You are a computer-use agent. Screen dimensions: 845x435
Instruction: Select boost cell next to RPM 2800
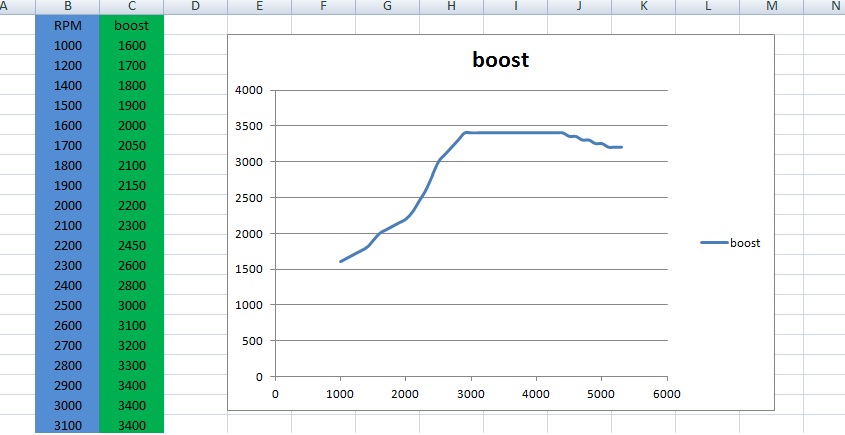(x=131, y=365)
